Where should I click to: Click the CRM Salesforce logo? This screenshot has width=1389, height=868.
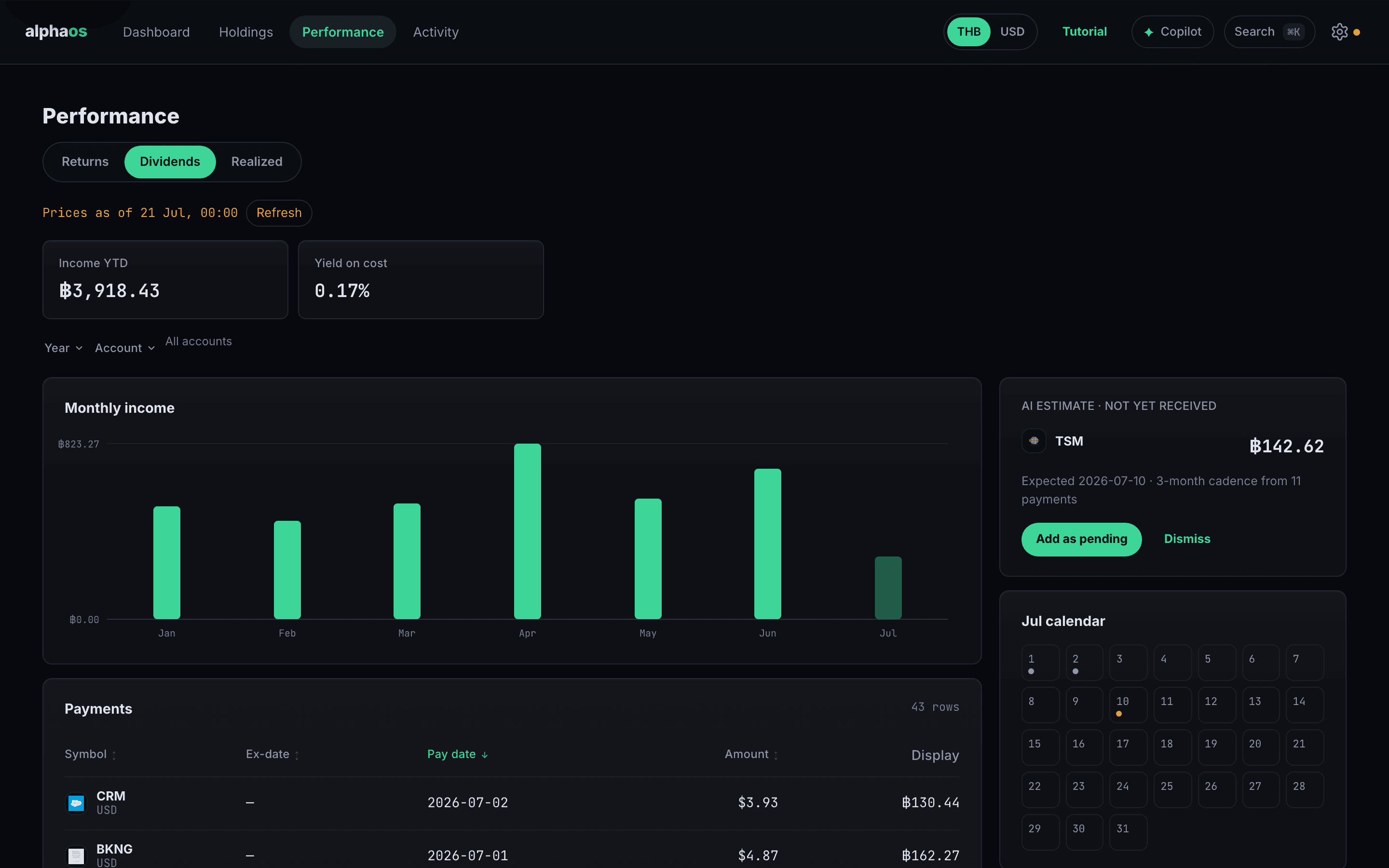[x=76, y=802]
